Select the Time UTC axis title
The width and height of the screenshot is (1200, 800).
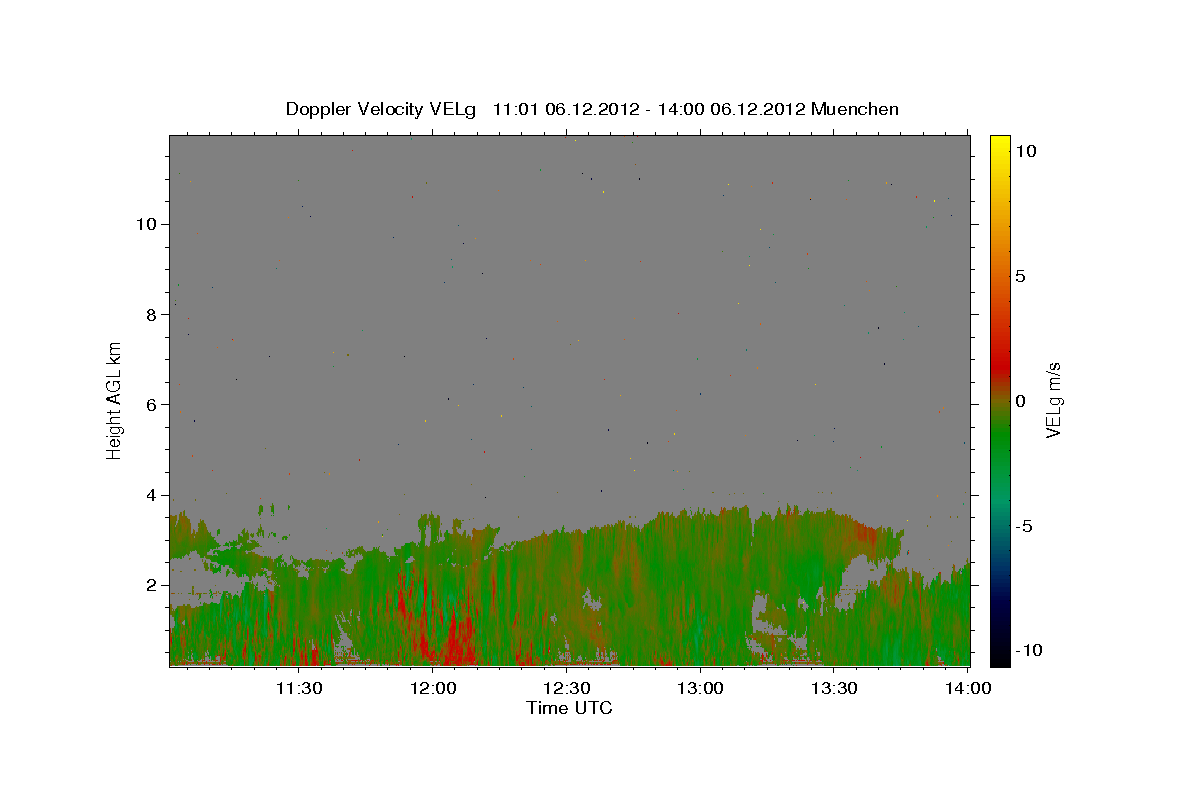pyautogui.click(x=569, y=708)
